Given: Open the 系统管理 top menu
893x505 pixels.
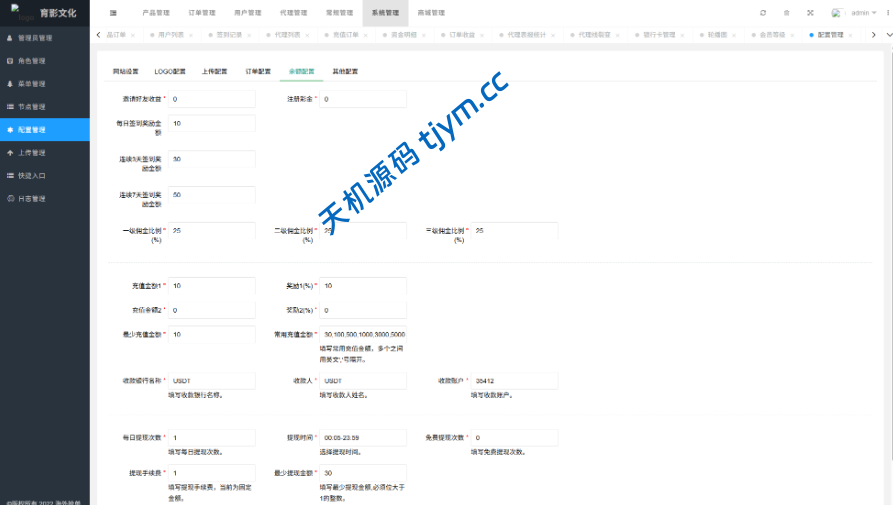Looking at the screenshot, I should 385,13.
